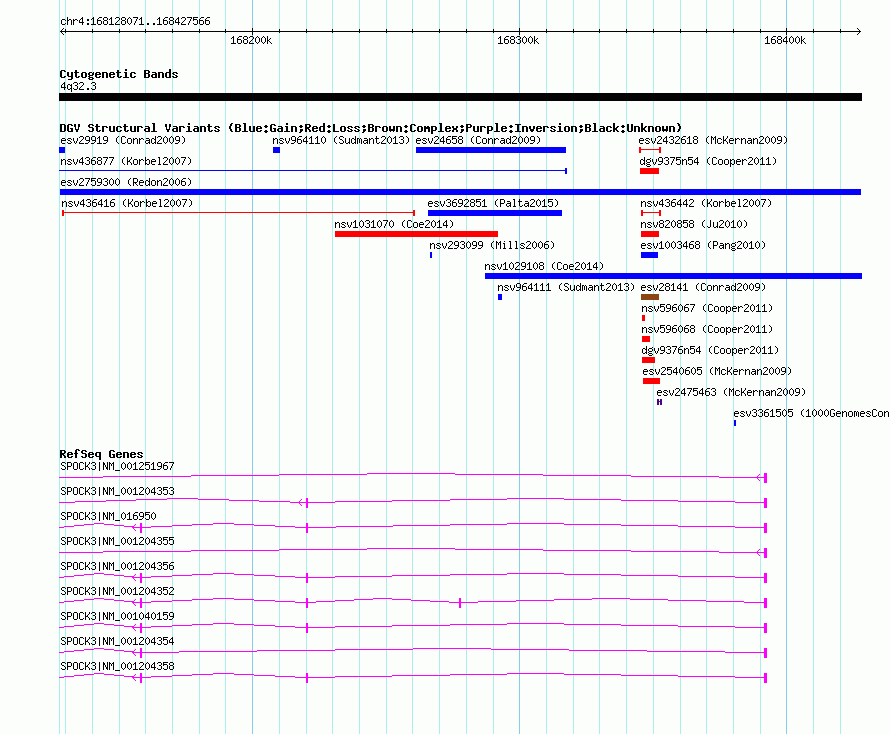Click the Cytogenetic Bands track title
Screen dimensions: 890x734
coord(119,74)
